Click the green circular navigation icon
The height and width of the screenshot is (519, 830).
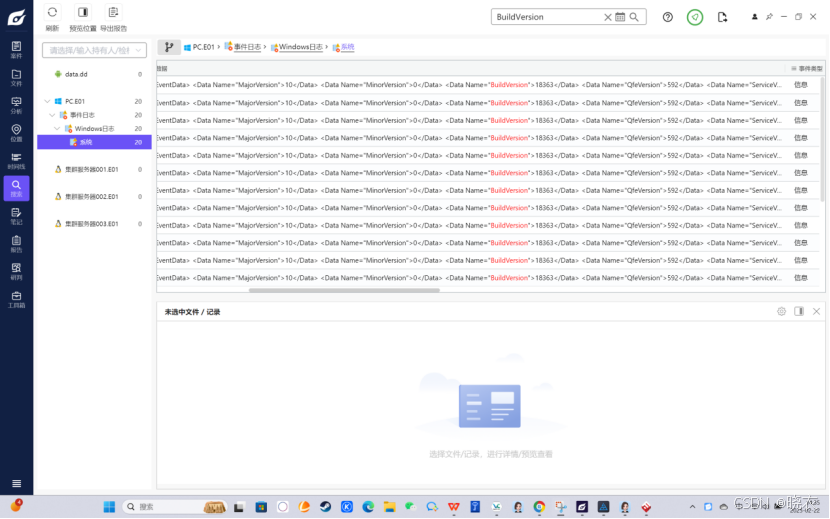pyautogui.click(x=694, y=17)
